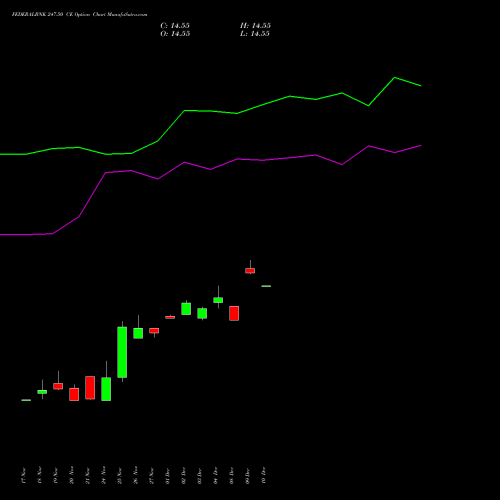Click the 19 Nov date axis label
This screenshot has height=500, width=500.
pyautogui.click(x=55, y=475)
